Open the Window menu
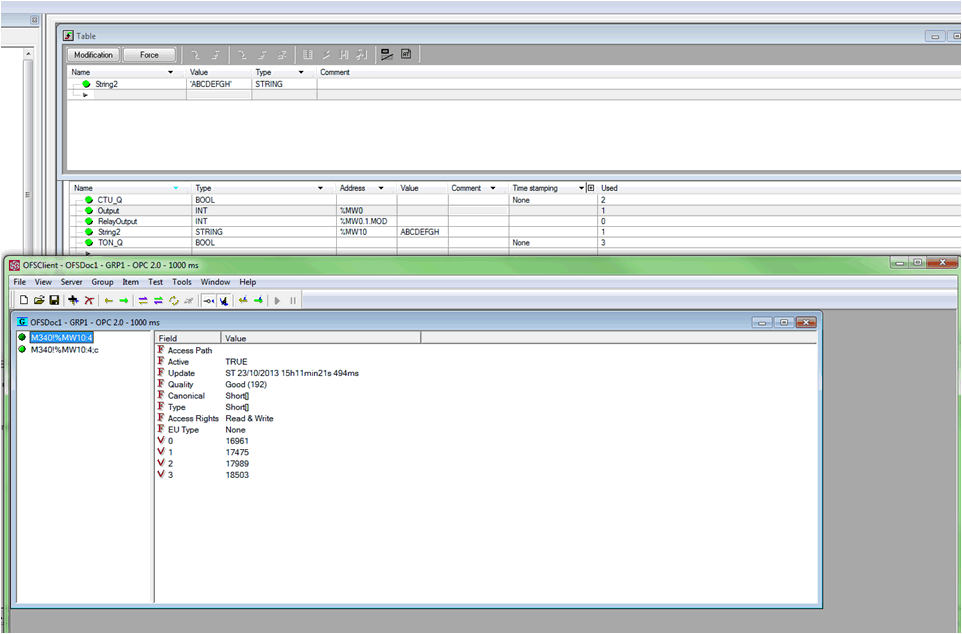The image size is (962, 634). tap(215, 282)
